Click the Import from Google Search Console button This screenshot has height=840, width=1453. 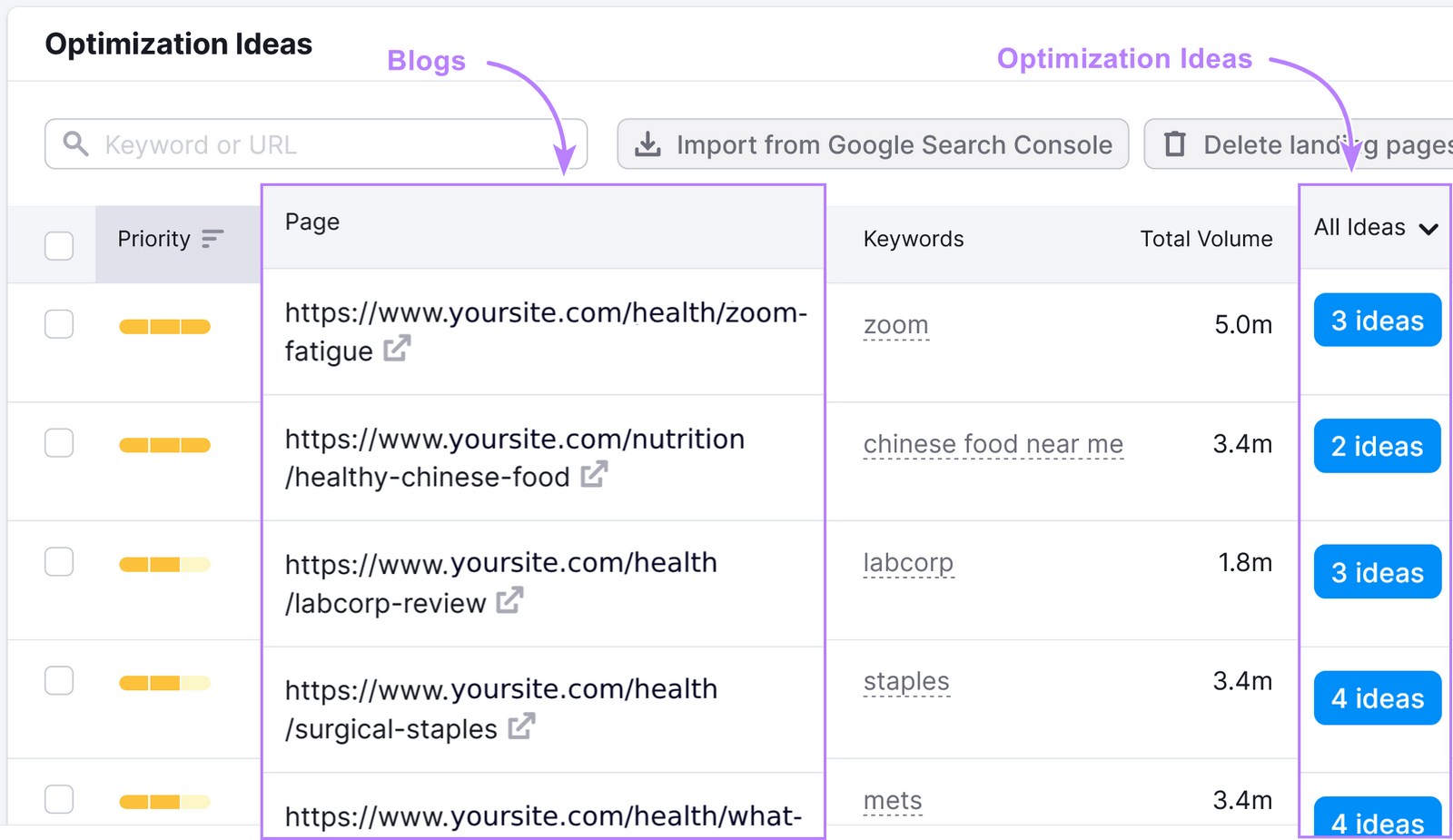tap(874, 143)
